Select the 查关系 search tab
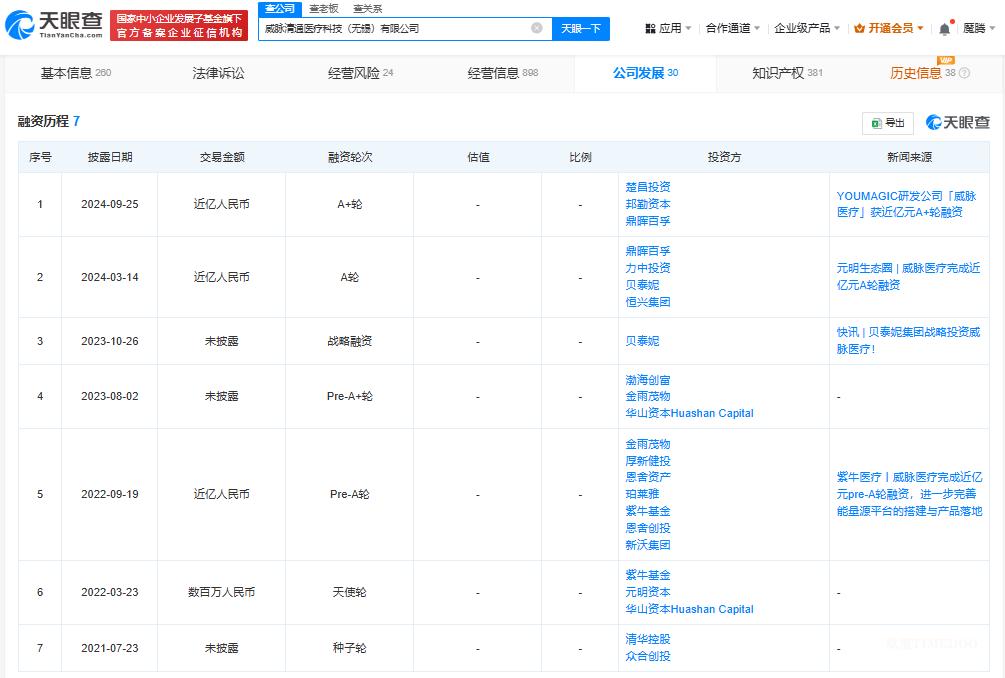This screenshot has height=678, width=1005. (368, 9)
